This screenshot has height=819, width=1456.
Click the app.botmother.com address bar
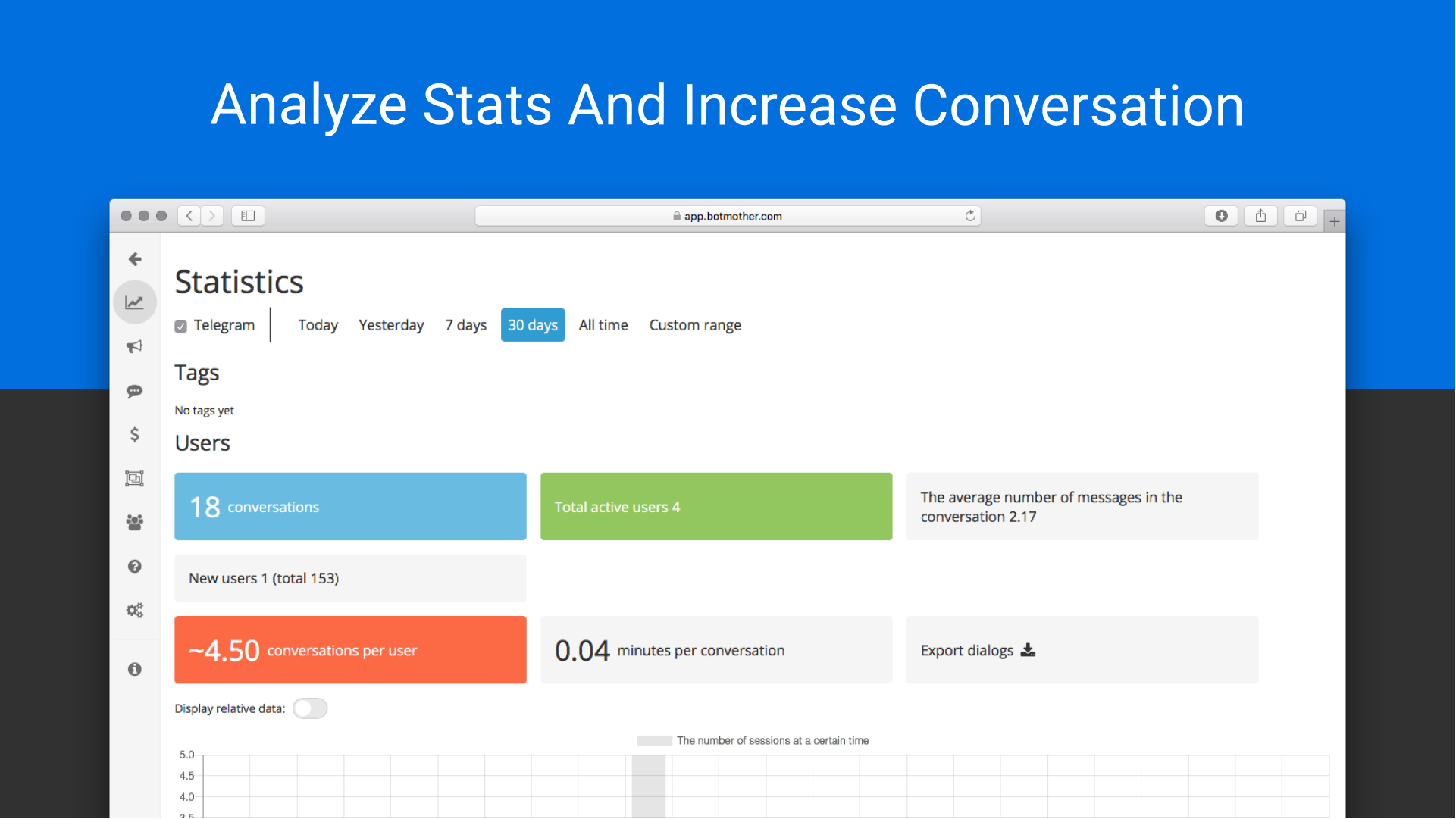click(x=728, y=216)
